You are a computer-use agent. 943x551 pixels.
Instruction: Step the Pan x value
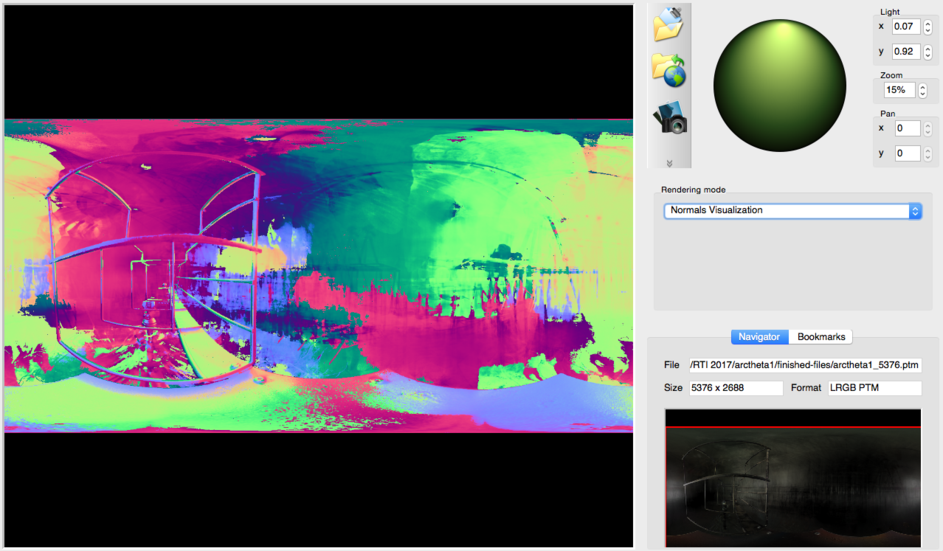pyautogui.click(x=928, y=128)
